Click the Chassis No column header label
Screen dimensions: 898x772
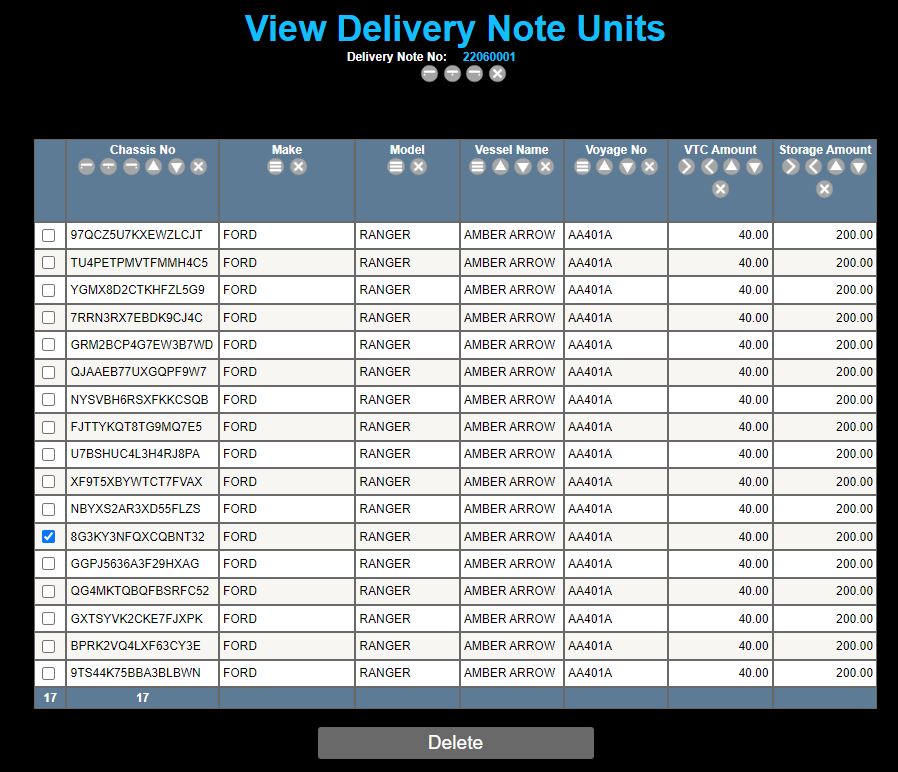(x=143, y=149)
